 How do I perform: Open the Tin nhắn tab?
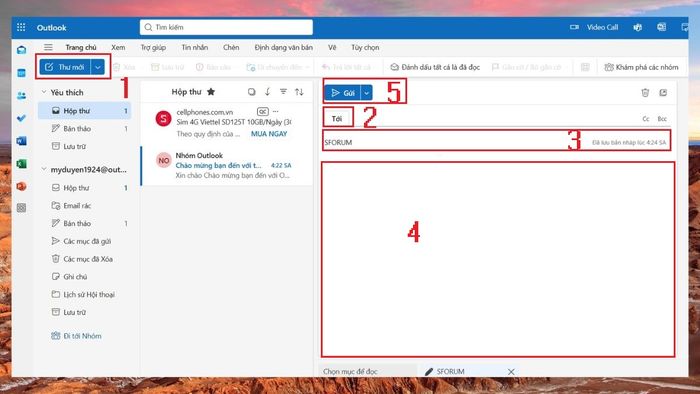pos(195,47)
